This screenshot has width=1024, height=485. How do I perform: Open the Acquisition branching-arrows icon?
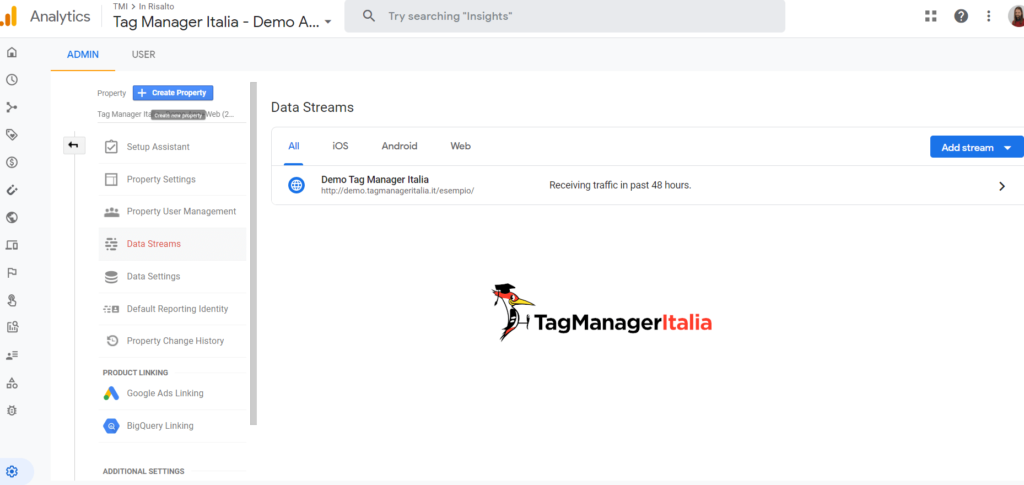coord(12,107)
